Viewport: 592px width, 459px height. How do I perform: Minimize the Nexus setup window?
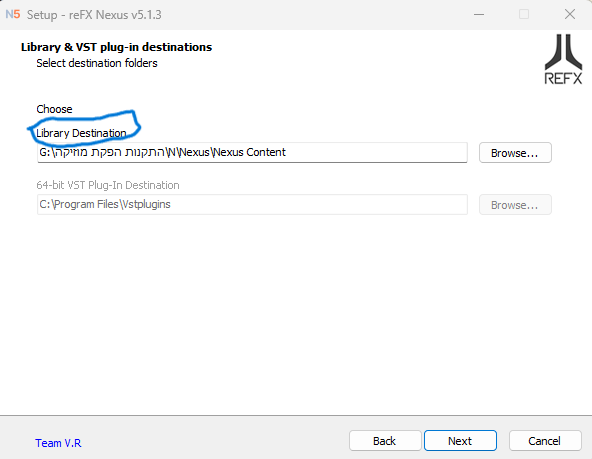pyautogui.click(x=479, y=15)
